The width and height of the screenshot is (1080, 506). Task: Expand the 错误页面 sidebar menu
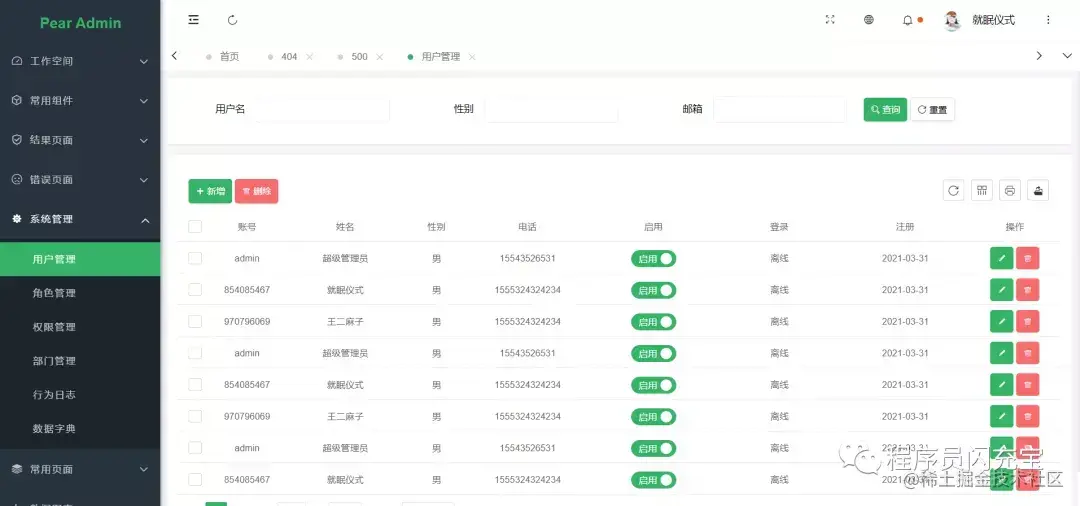[80, 180]
